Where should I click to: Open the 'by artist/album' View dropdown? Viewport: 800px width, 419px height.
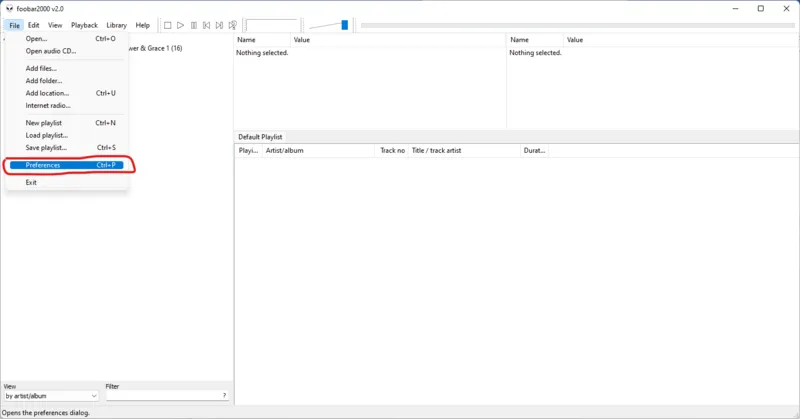(x=50, y=396)
